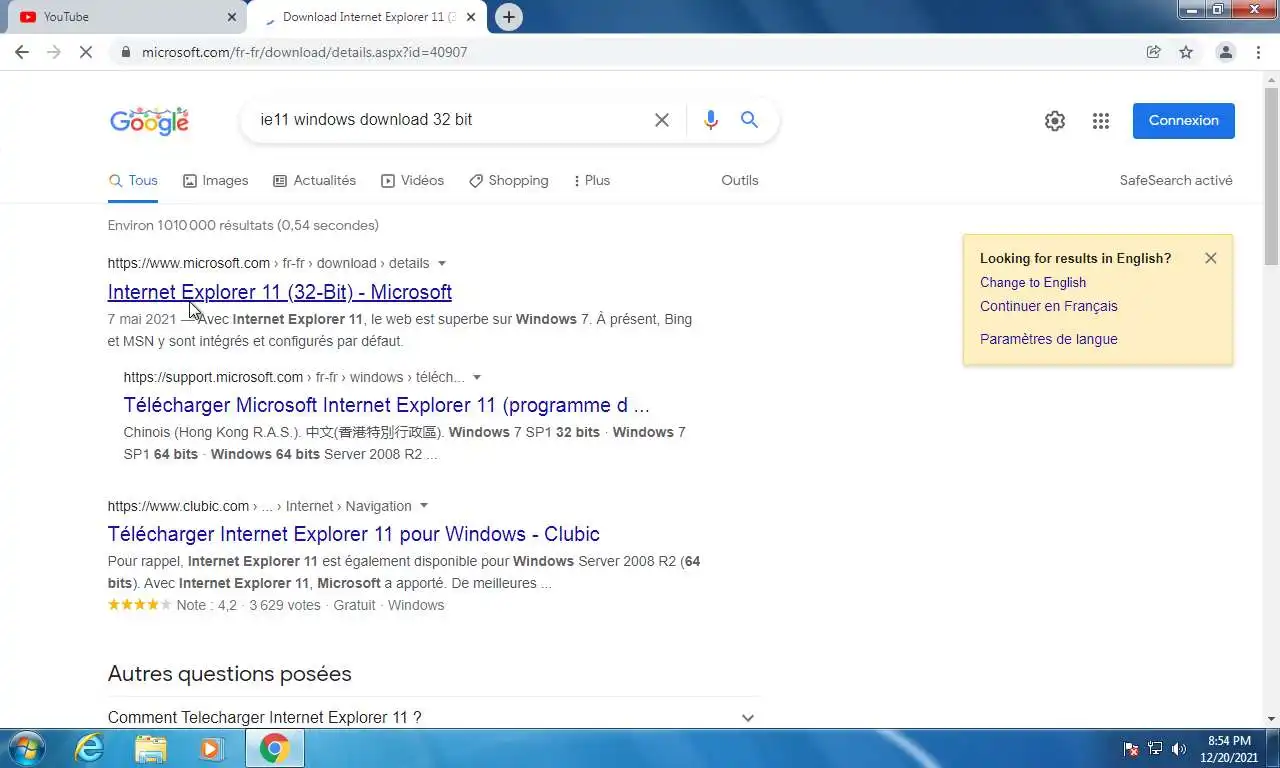Click Change to English link
Screen dimensions: 1280x768
coord(1033,282)
